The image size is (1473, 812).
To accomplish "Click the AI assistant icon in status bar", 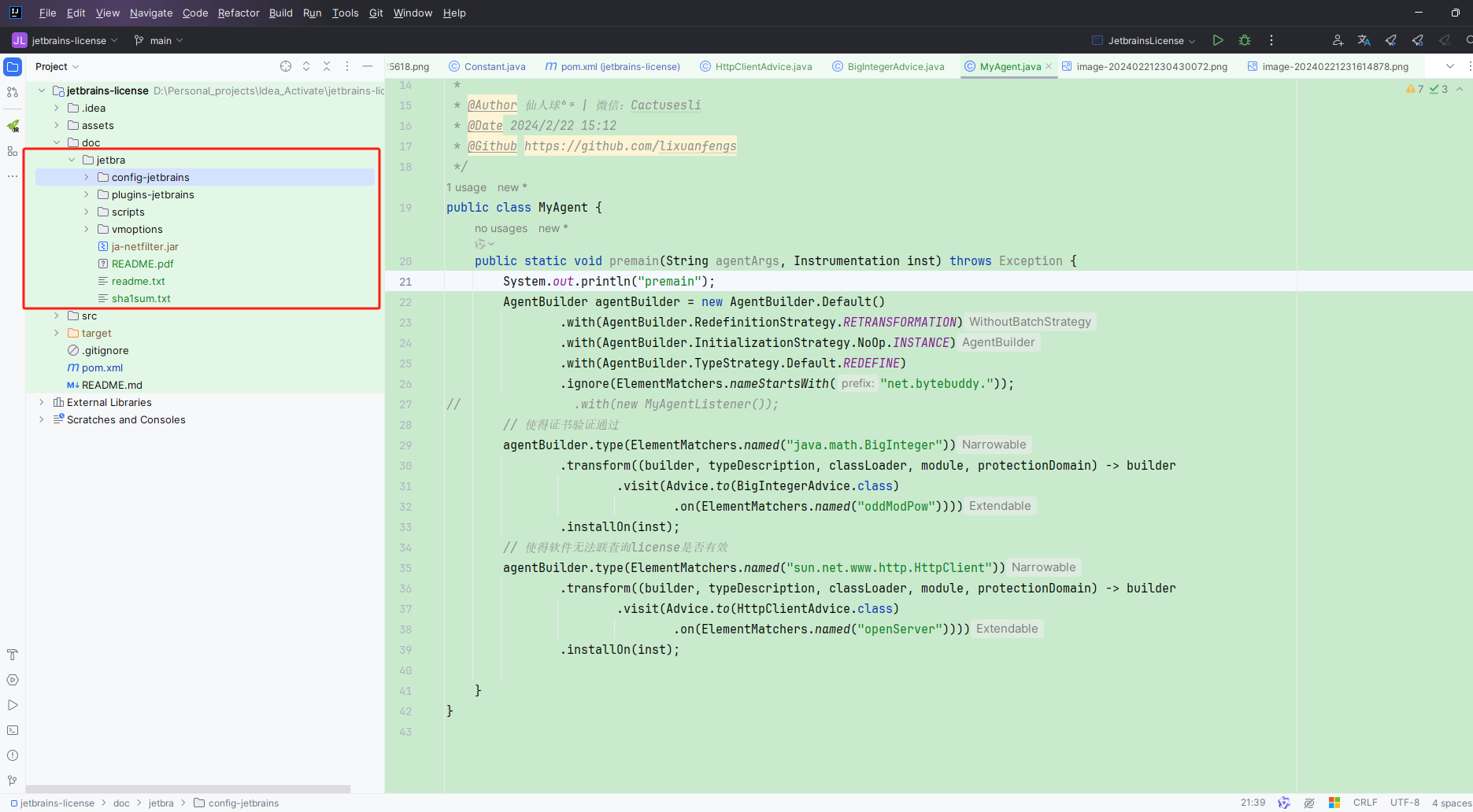I will click(x=1284, y=803).
